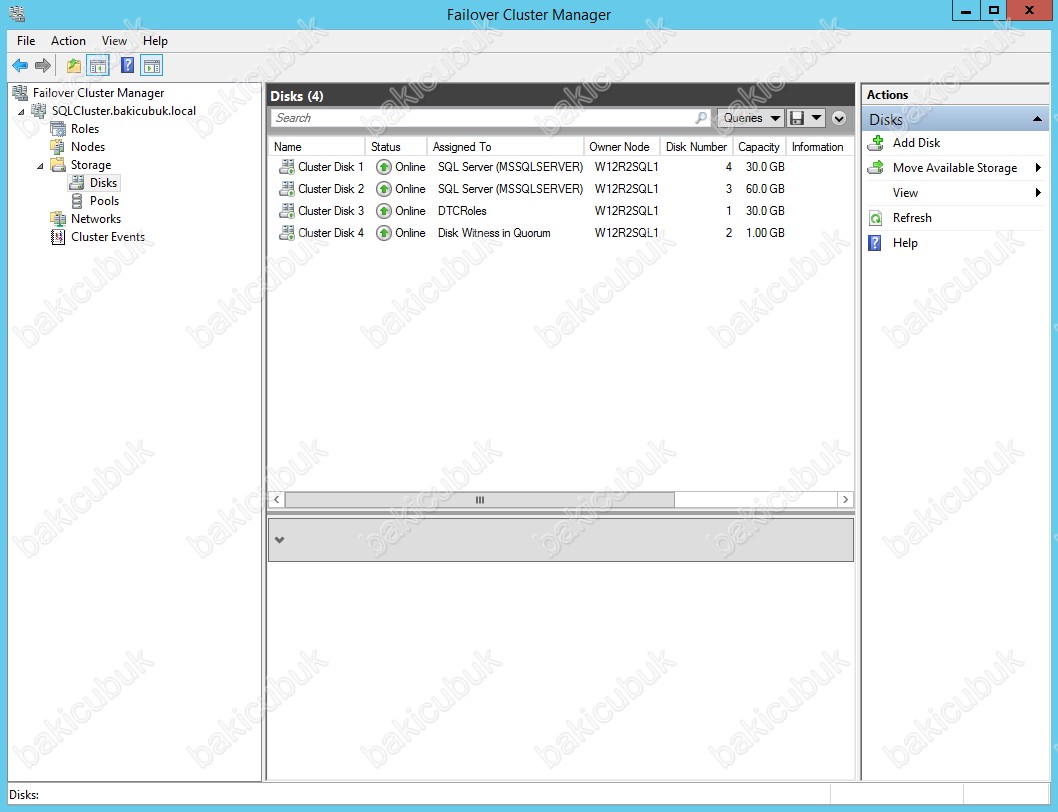The image size is (1058, 812).
Task: Select the Cluster Disk 2 row name
Action: click(331, 188)
